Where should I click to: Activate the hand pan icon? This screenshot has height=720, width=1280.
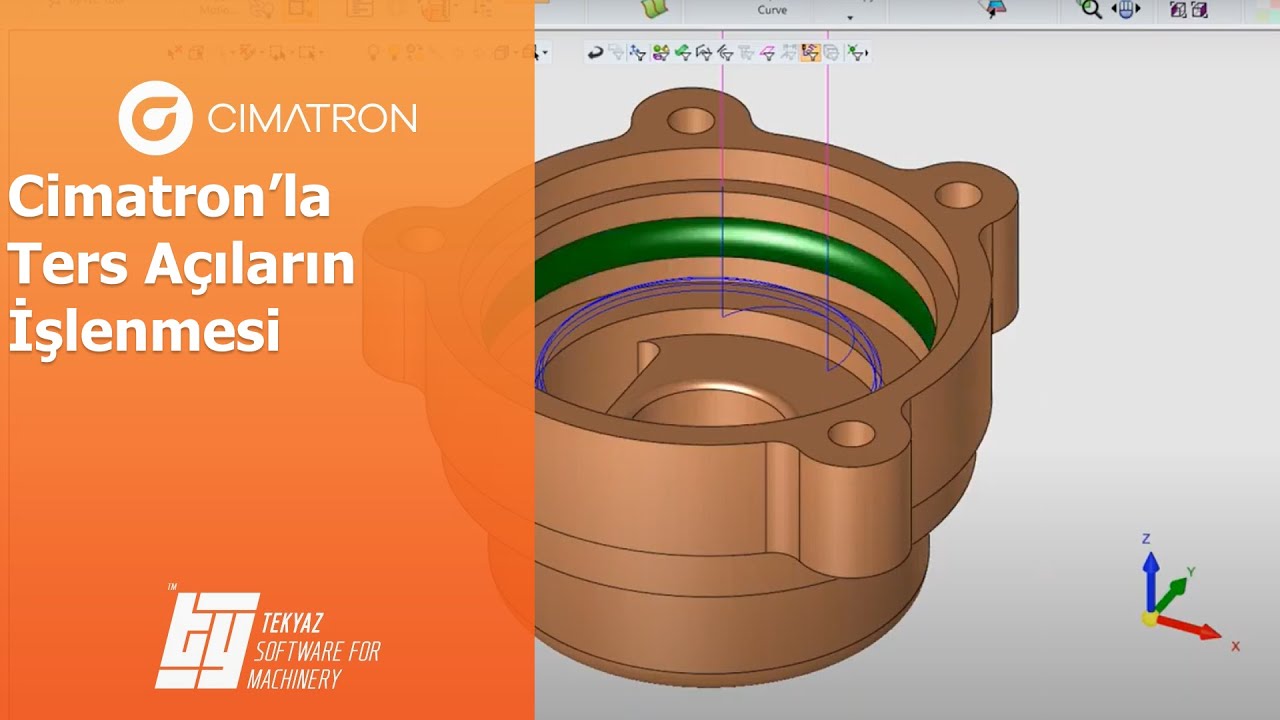click(x=1126, y=10)
